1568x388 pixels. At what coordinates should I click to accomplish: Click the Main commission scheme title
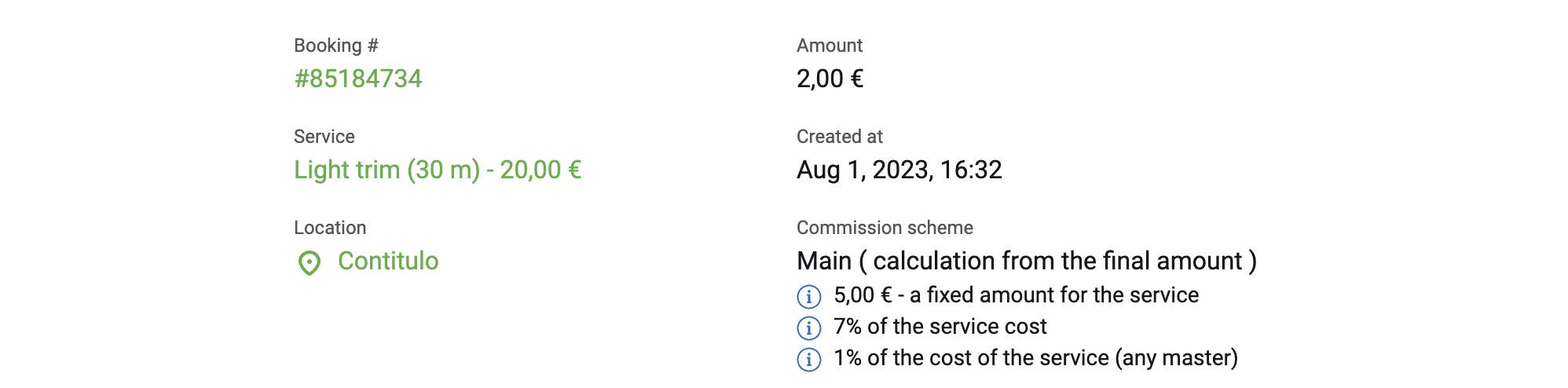(x=1027, y=261)
